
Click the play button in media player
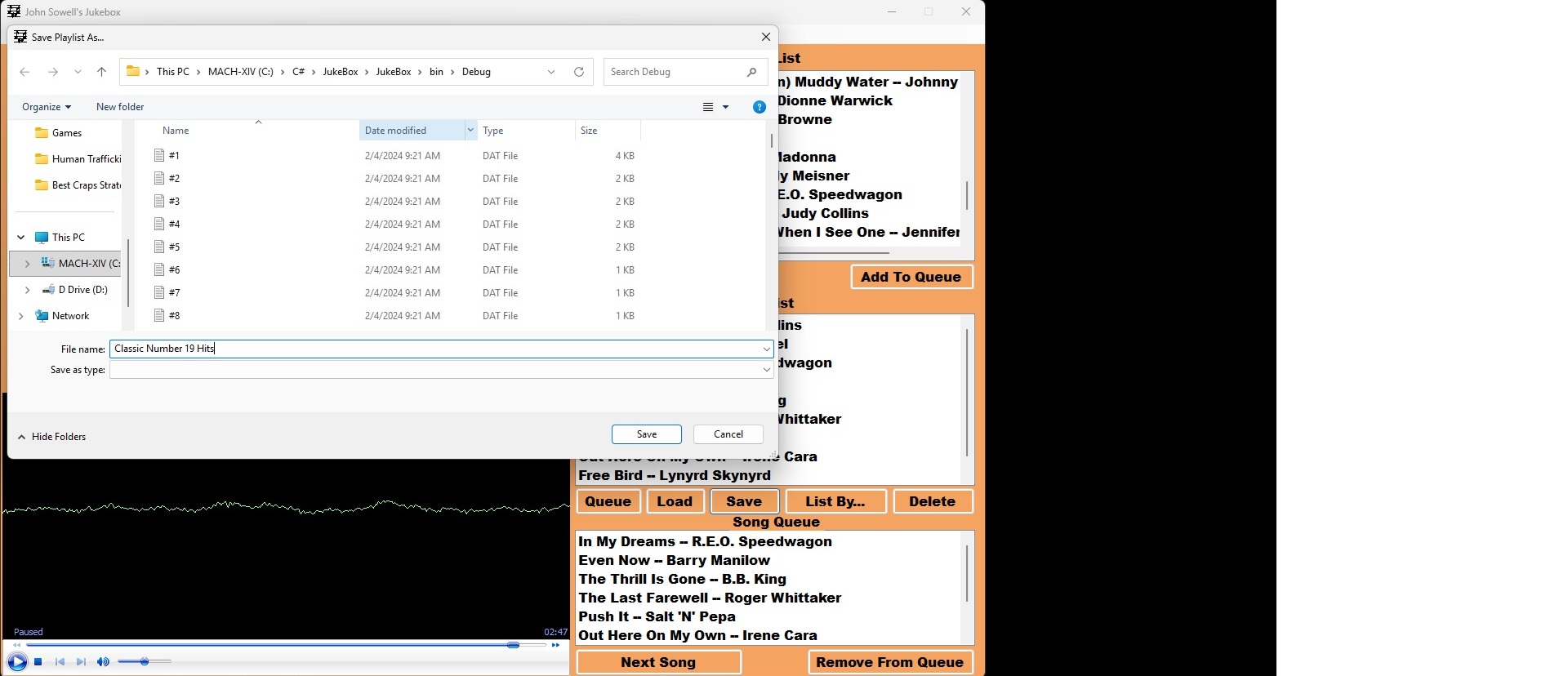[17, 662]
